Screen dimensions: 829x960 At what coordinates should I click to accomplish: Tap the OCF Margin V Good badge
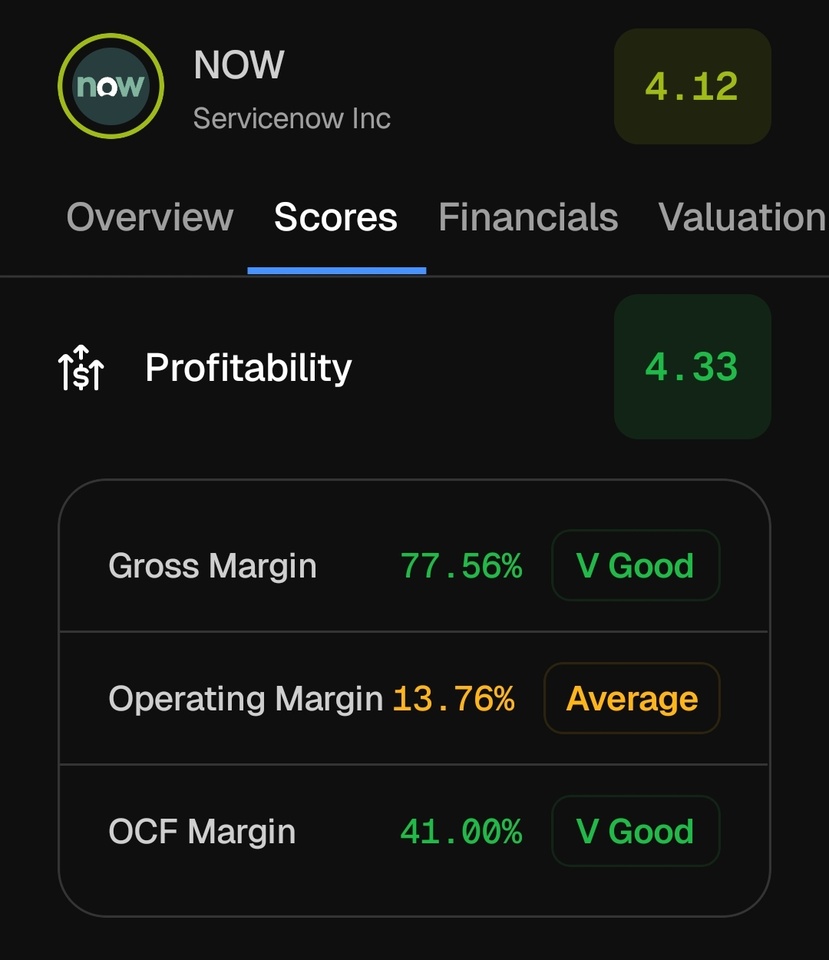click(x=635, y=831)
